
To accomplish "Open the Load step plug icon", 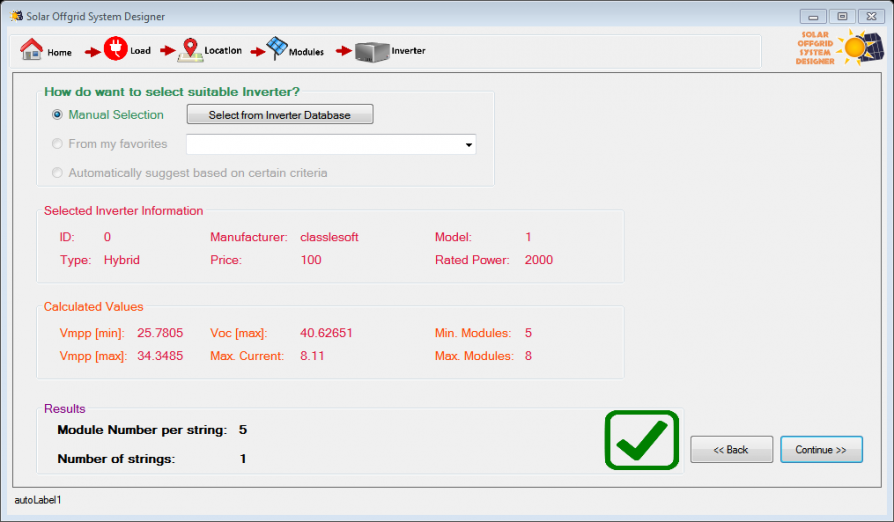I will 115,48.
